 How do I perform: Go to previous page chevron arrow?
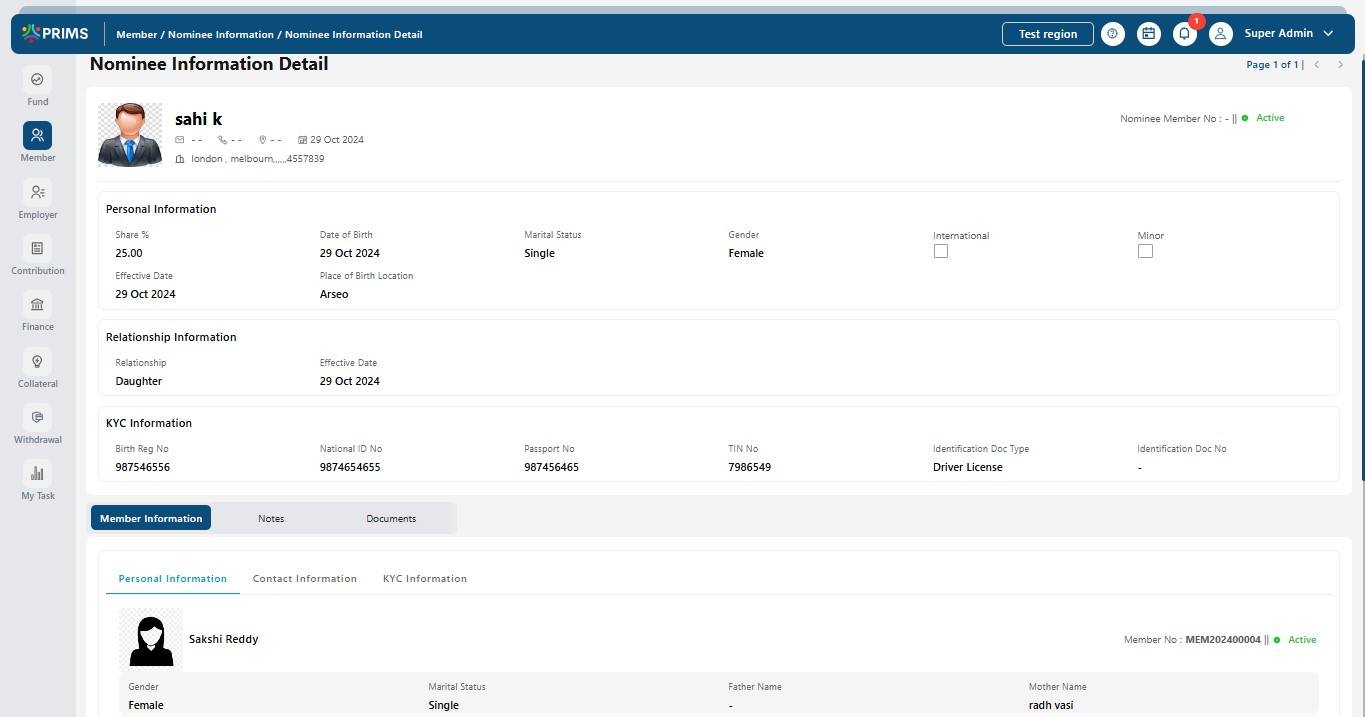click(1317, 65)
